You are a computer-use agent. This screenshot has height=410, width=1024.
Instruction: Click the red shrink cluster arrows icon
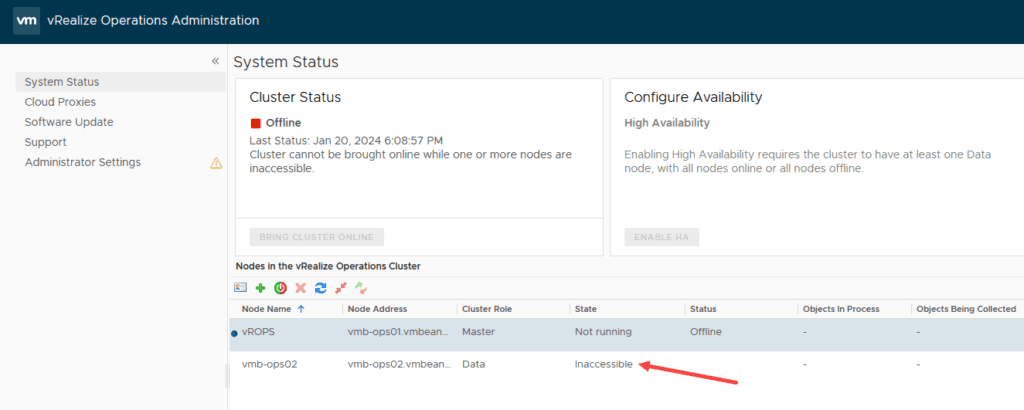340,287
